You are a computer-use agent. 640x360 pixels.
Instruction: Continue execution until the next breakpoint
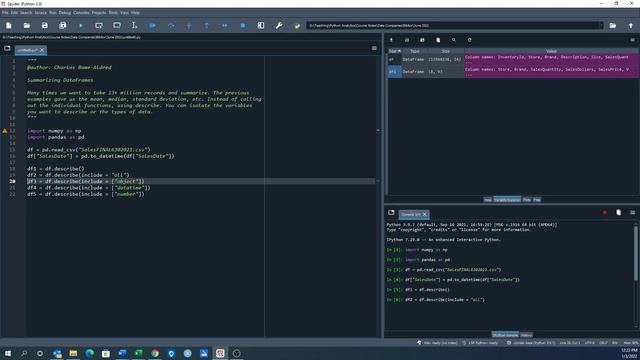pos(224,25)
